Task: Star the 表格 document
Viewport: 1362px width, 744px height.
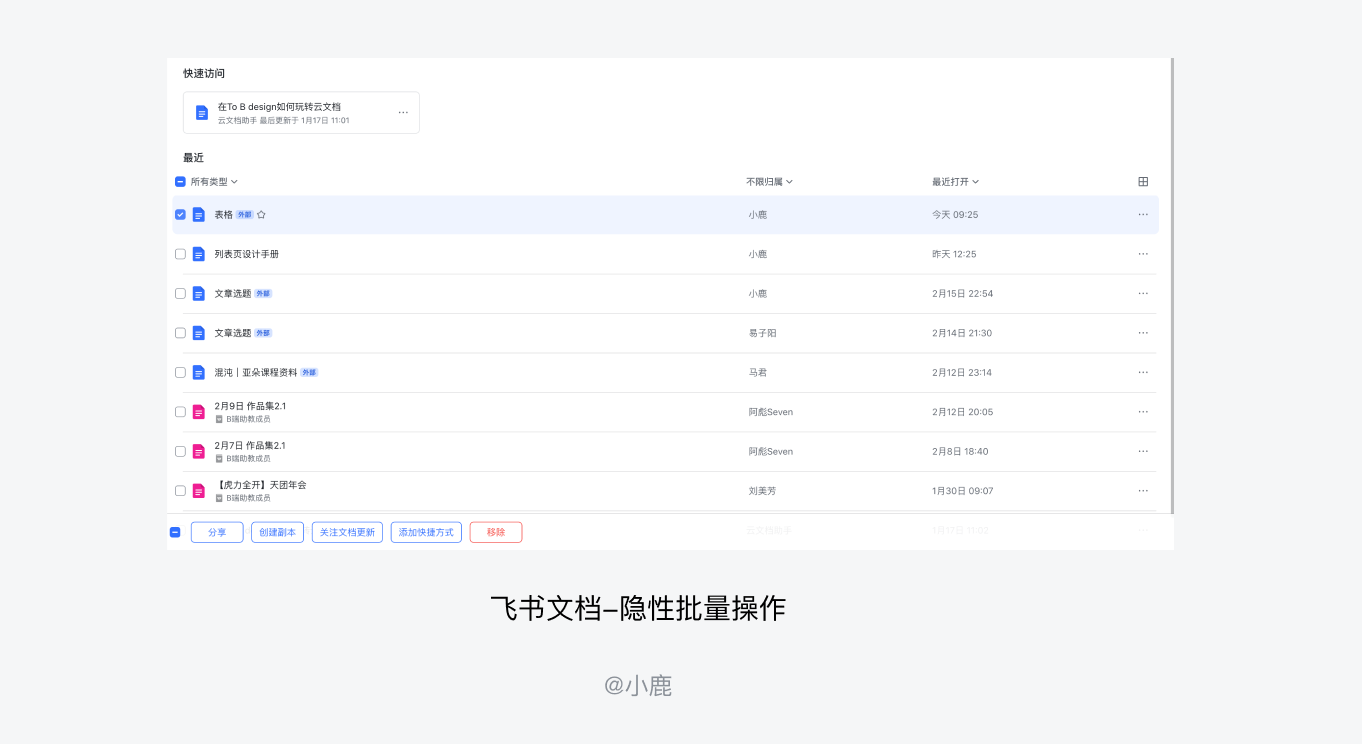Action: click(x=261, y=215)
